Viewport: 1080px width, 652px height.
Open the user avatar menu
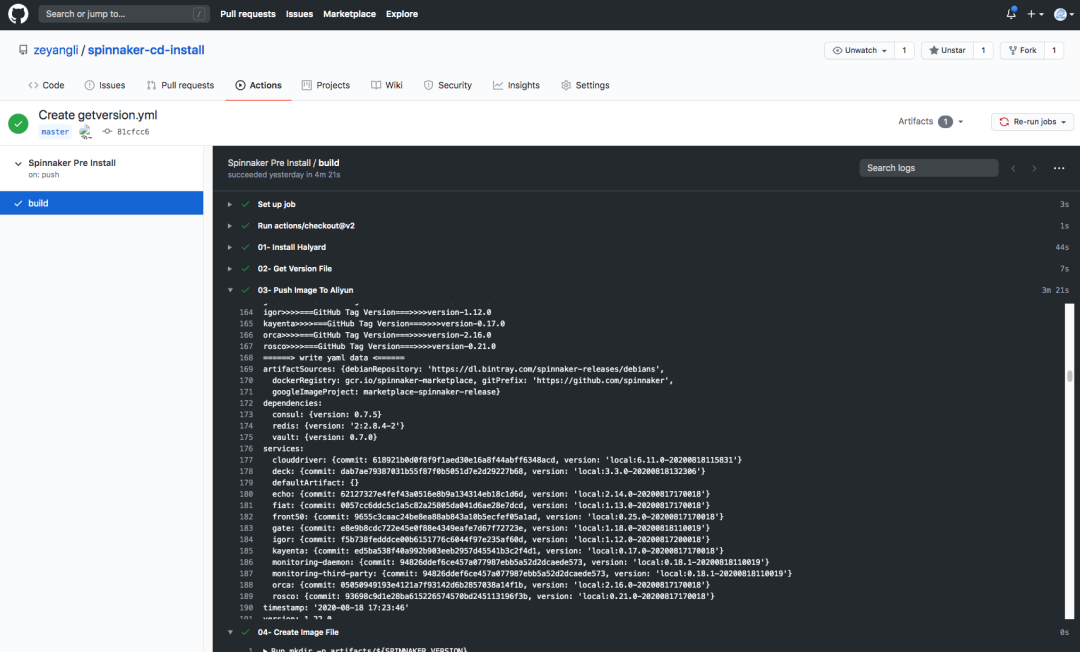(x=1063, y=14)
